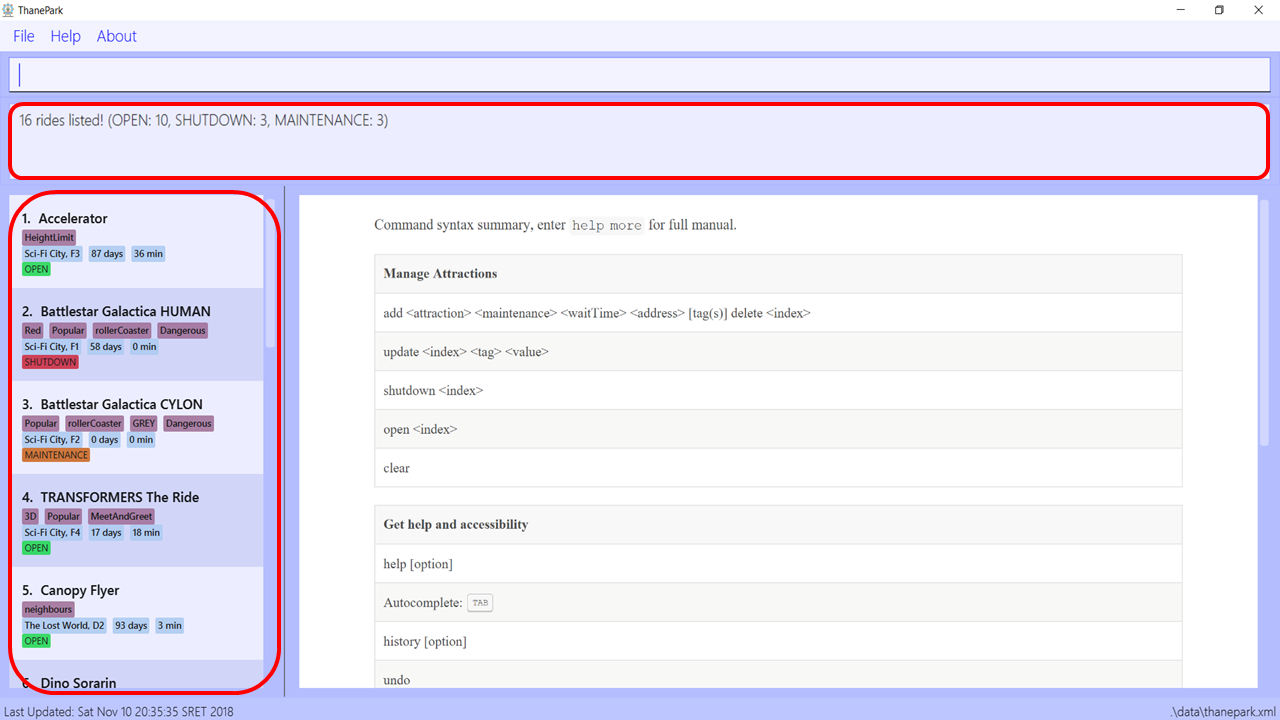
Task: Click 'The Lost World, D2' address label
Action: 64,626
